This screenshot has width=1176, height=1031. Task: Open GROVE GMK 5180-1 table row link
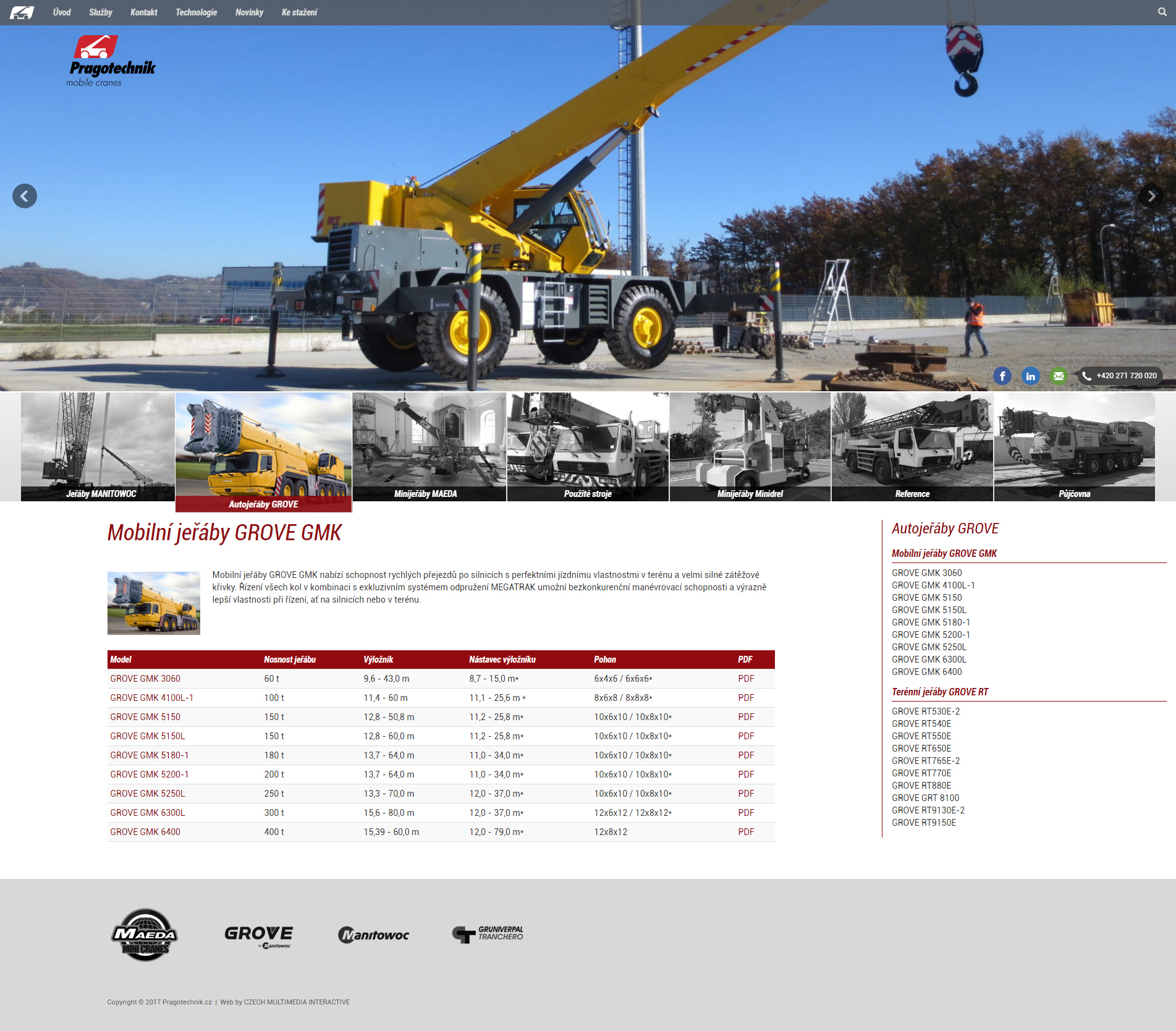(150, 755)
